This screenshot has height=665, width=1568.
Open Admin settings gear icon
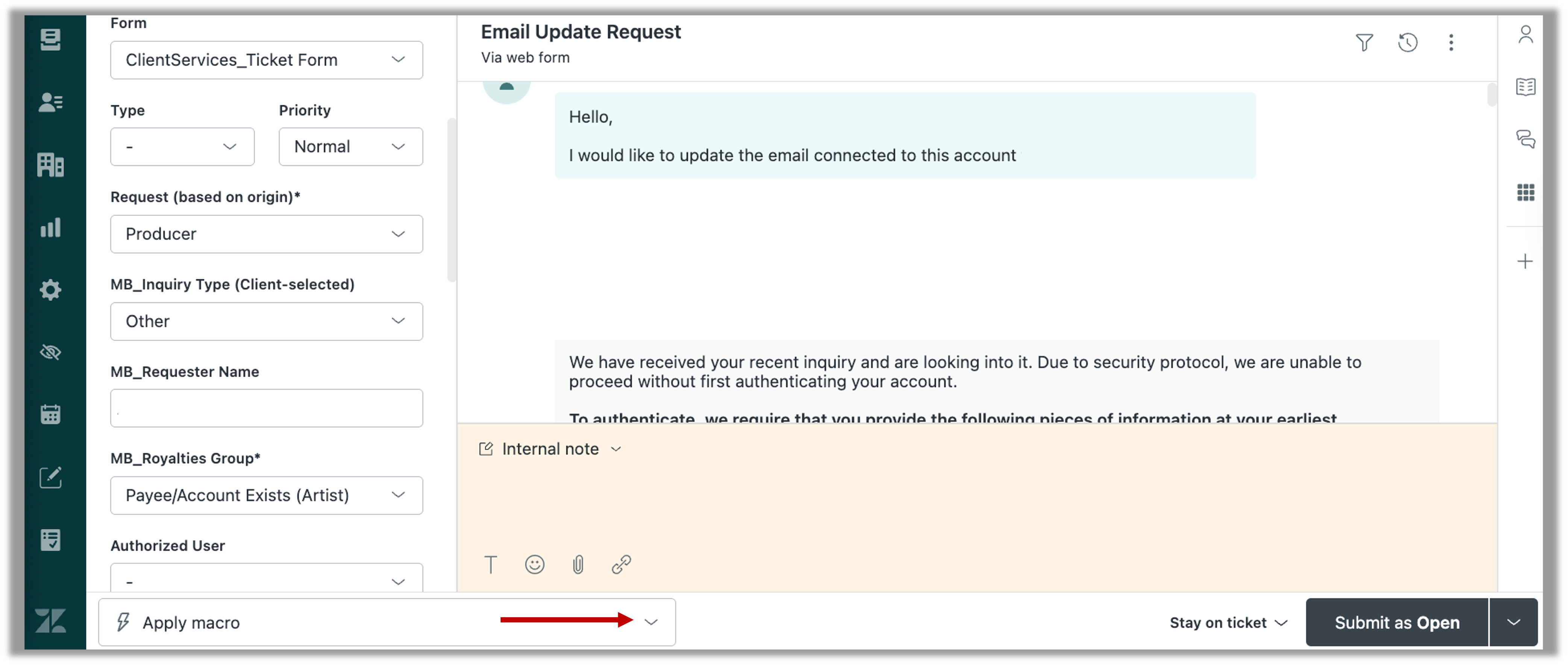pyautogui.click(x=50, y=289)
